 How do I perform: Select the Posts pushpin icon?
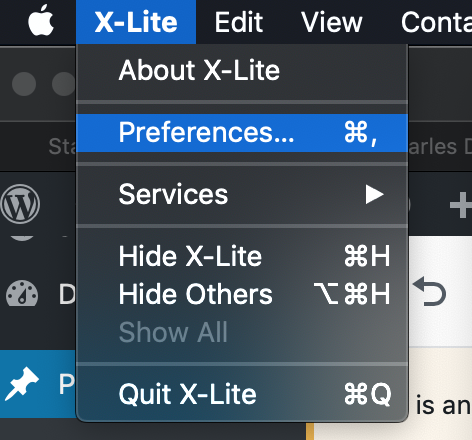point(22,384)
